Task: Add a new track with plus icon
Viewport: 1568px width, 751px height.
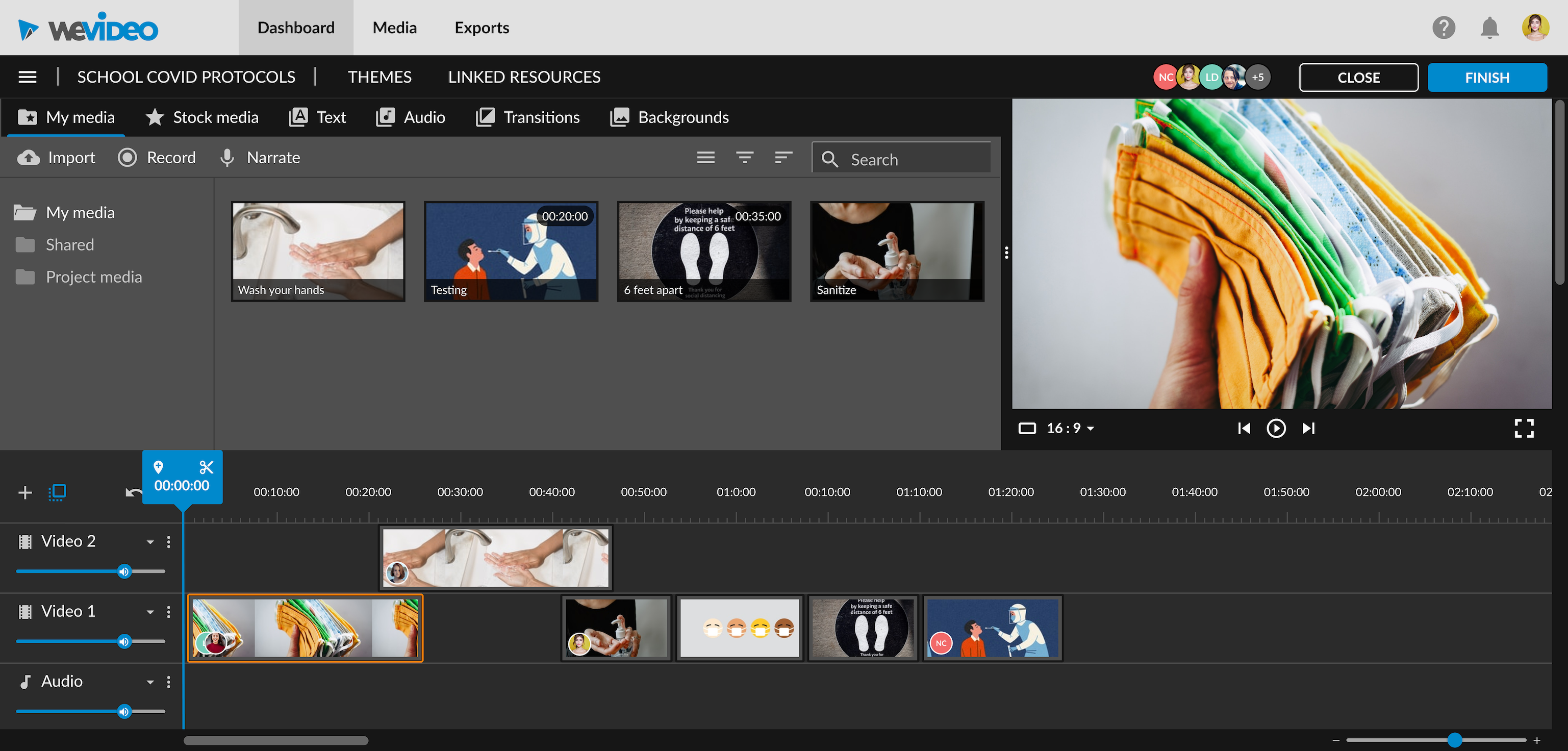Action: [x=25, y=492]
